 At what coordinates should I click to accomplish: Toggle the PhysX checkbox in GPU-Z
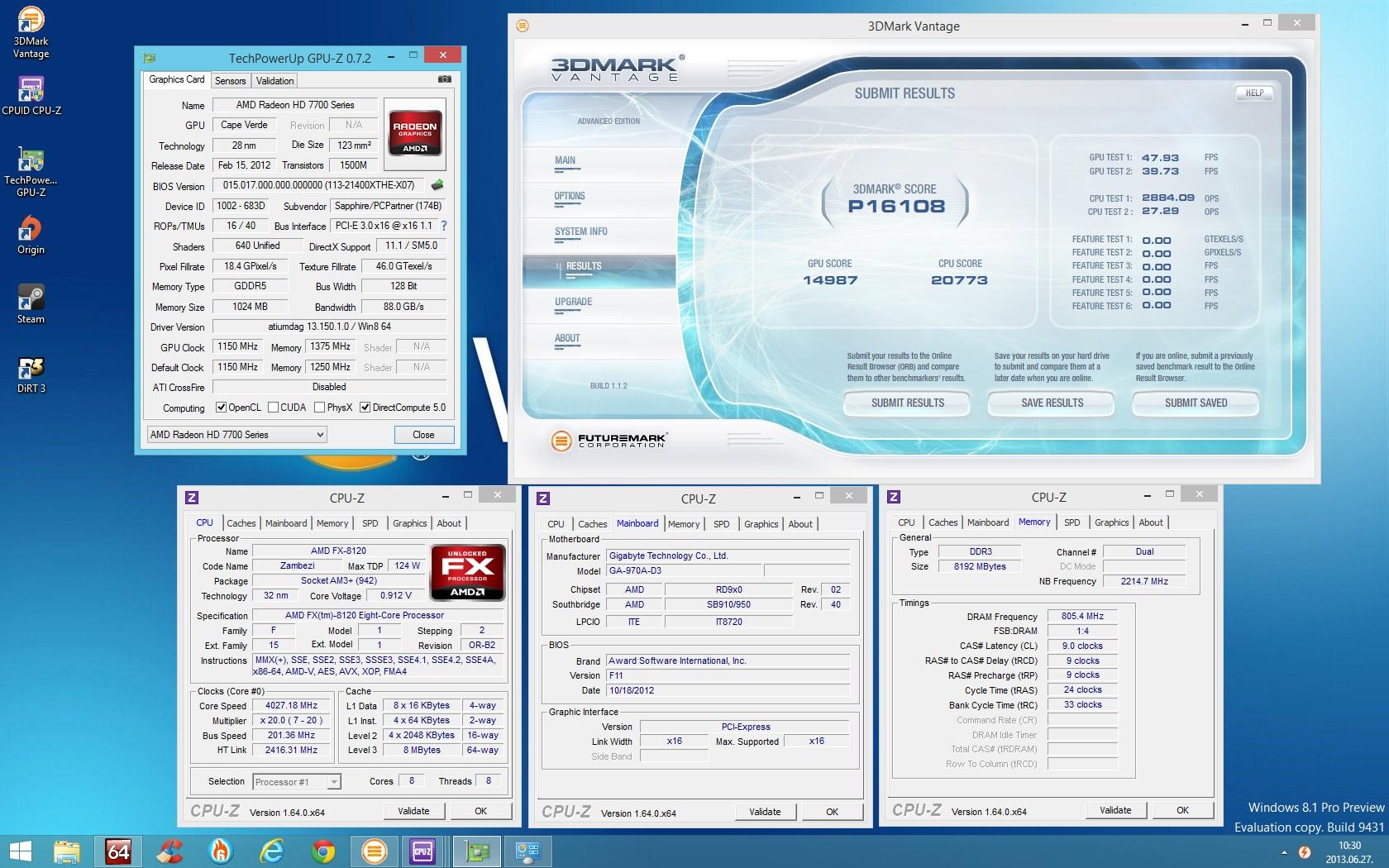tap(319, 408)
